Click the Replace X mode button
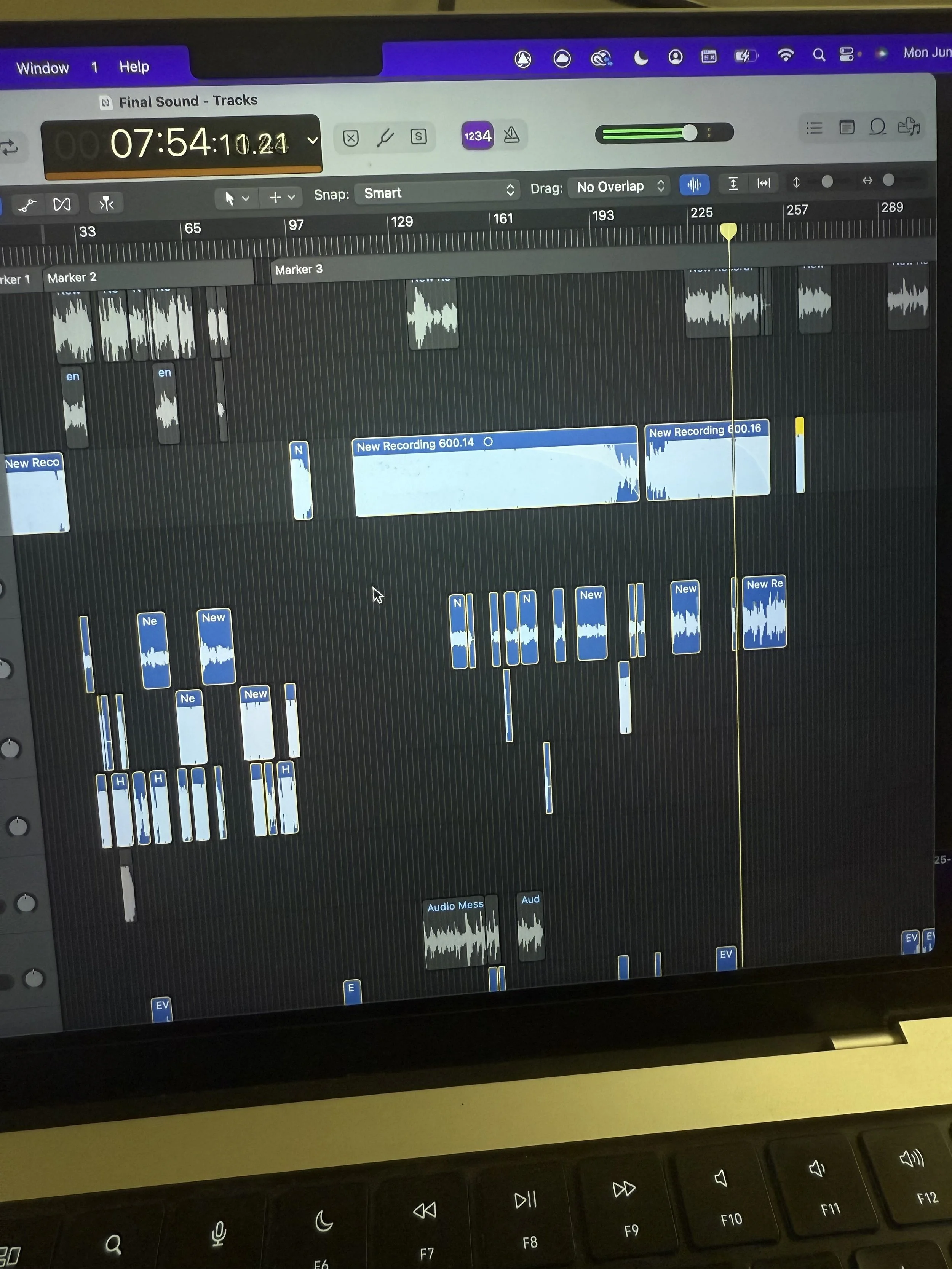The height and width of the screenshot is (1269, 952). (x=351, y=138)
